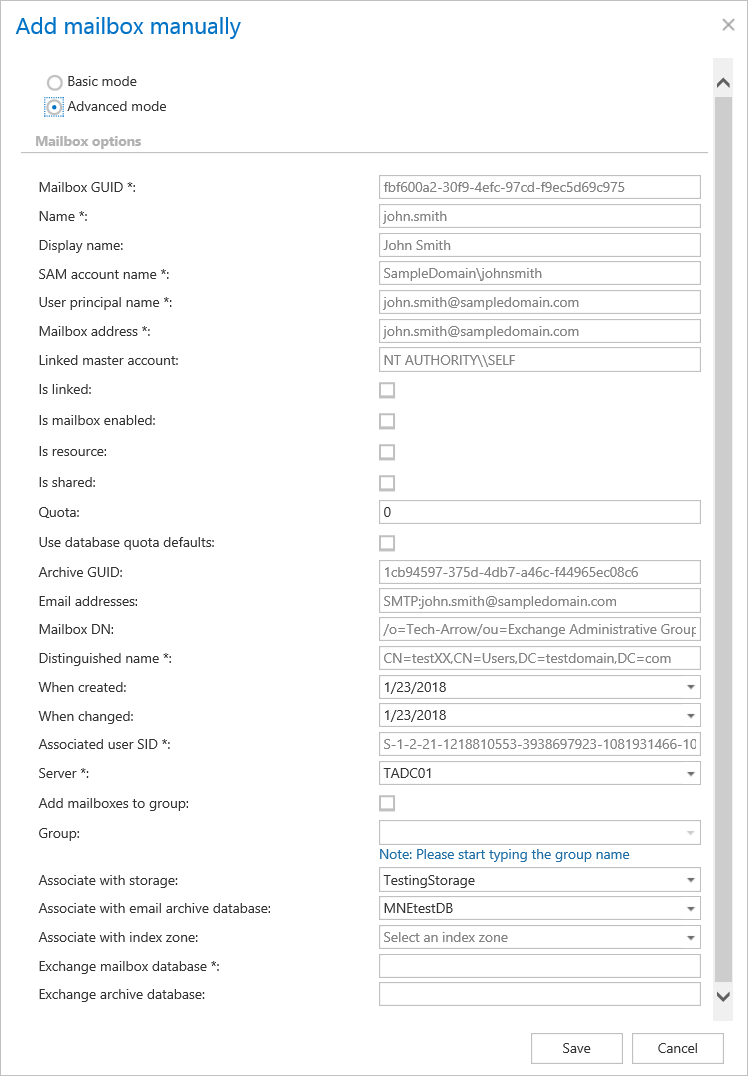
Task: Click the Save button
Action: 576,1048
